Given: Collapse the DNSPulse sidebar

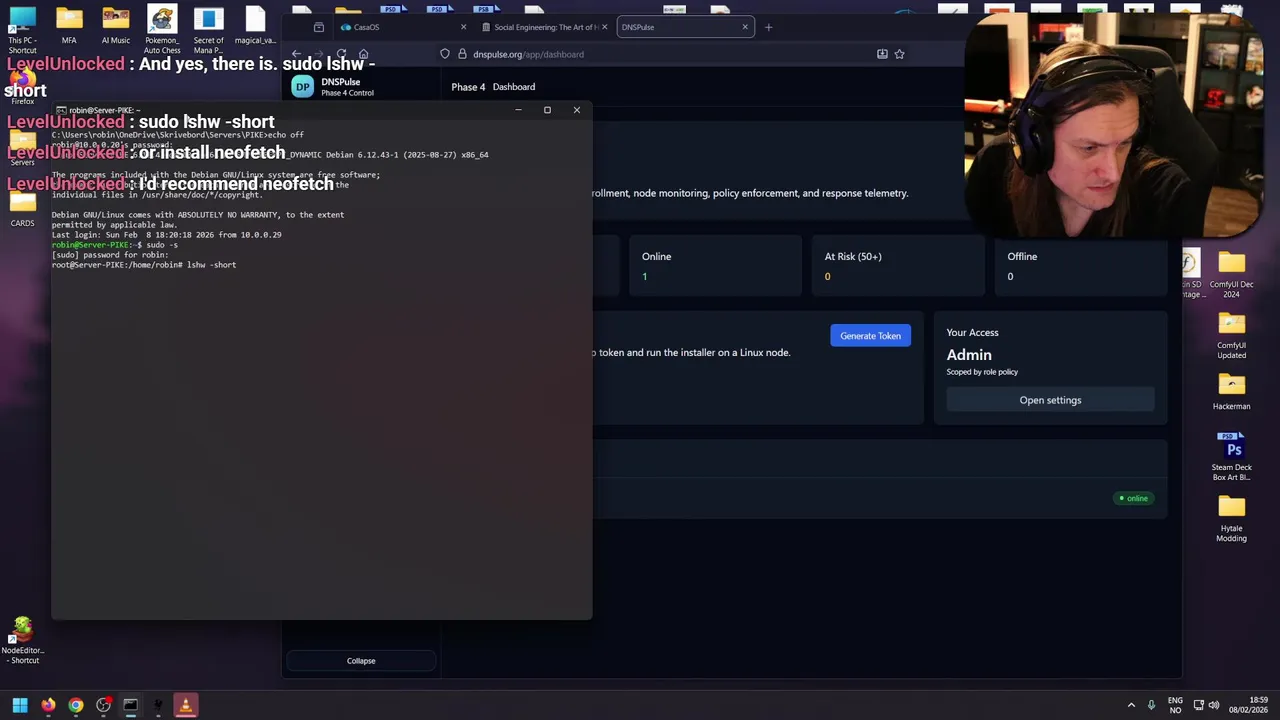Looking at the screenshot, I should click(361, 661).
